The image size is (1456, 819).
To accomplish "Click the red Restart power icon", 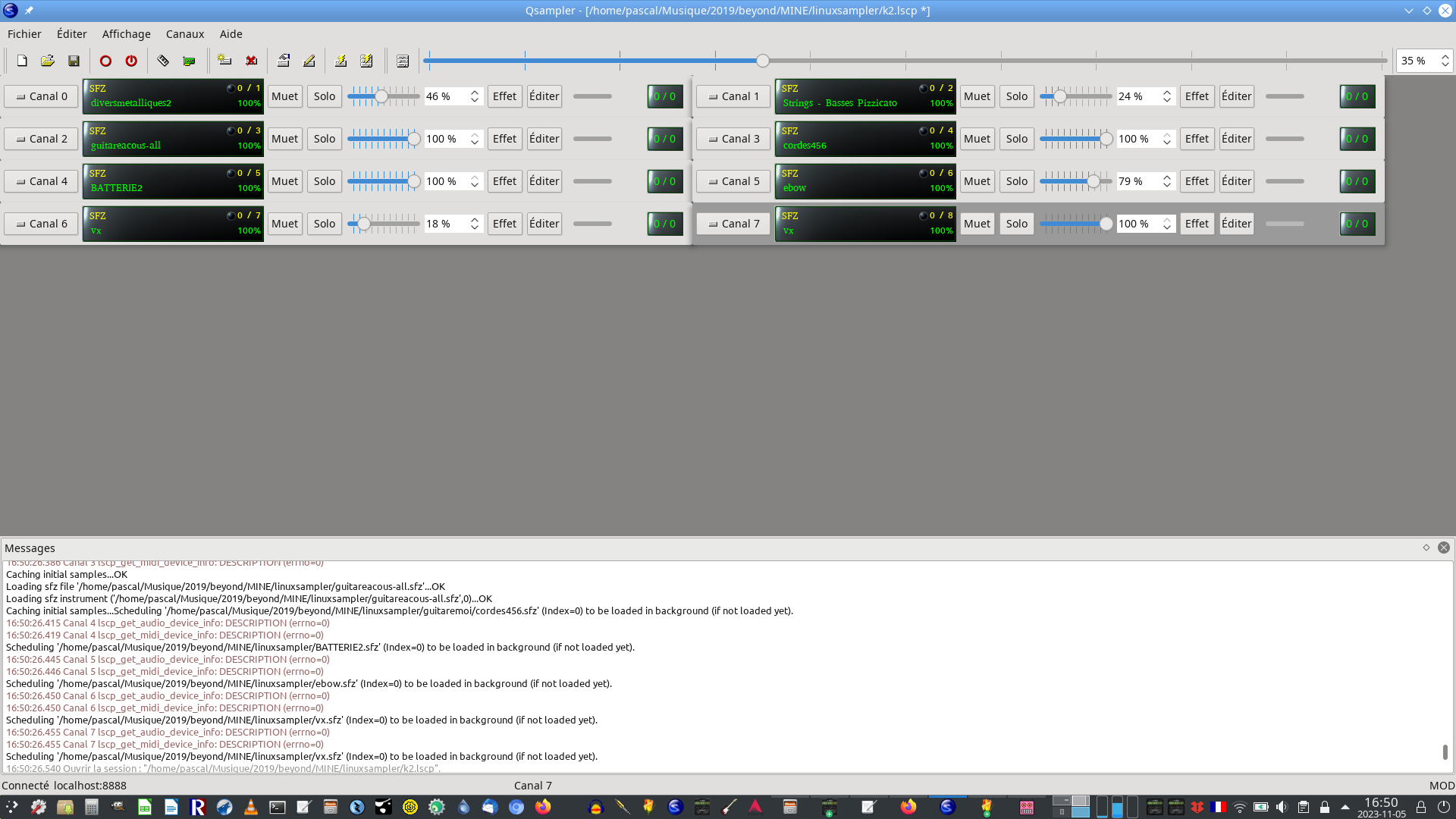I will click(x=131, y=61).
